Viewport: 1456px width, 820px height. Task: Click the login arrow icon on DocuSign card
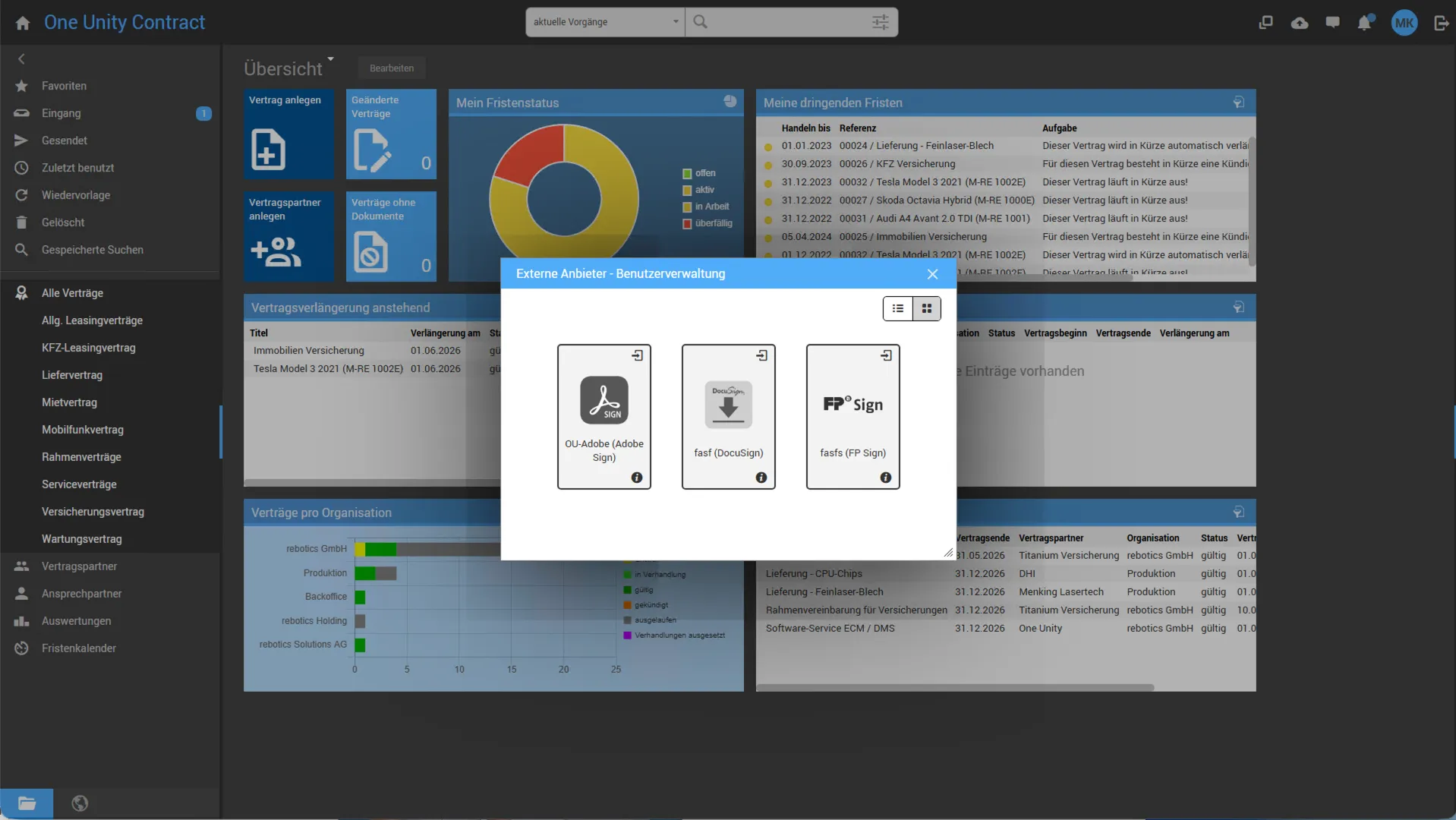pos(762,355)
